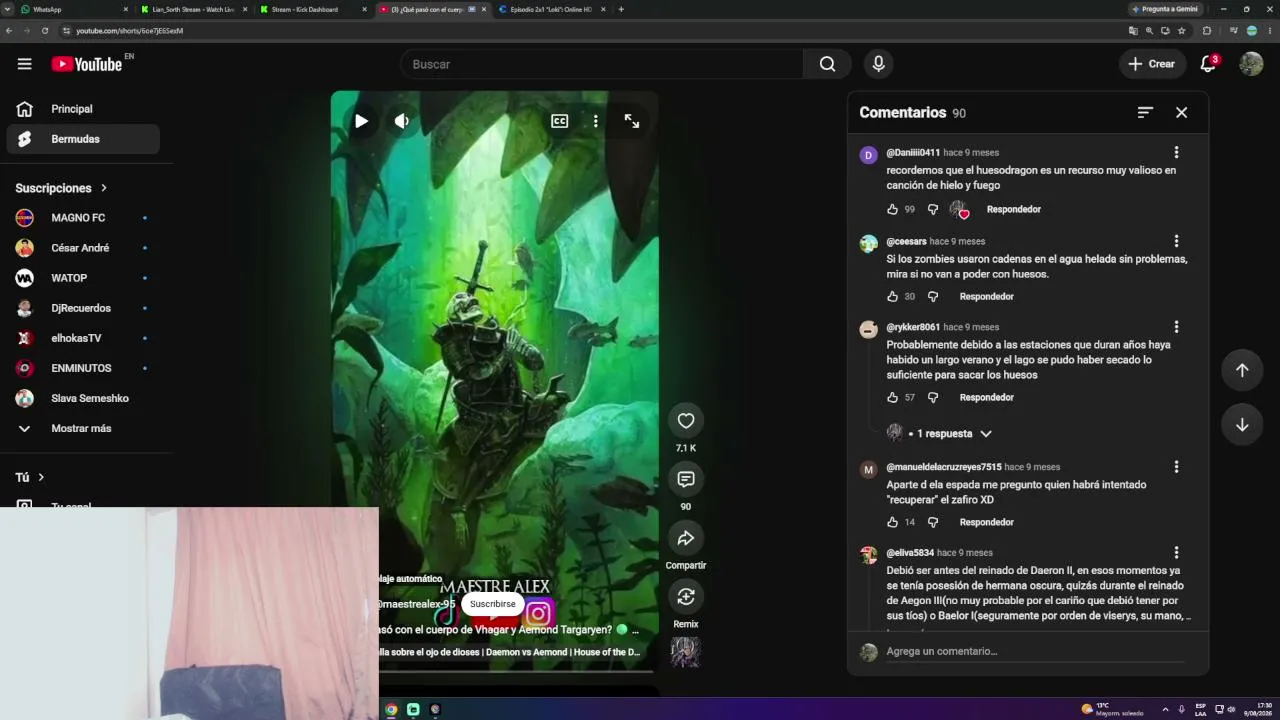The width and height of the screenshot is (1280, 720).
Task: Start voice search with the microphone
Action: [x=878, y=64]
